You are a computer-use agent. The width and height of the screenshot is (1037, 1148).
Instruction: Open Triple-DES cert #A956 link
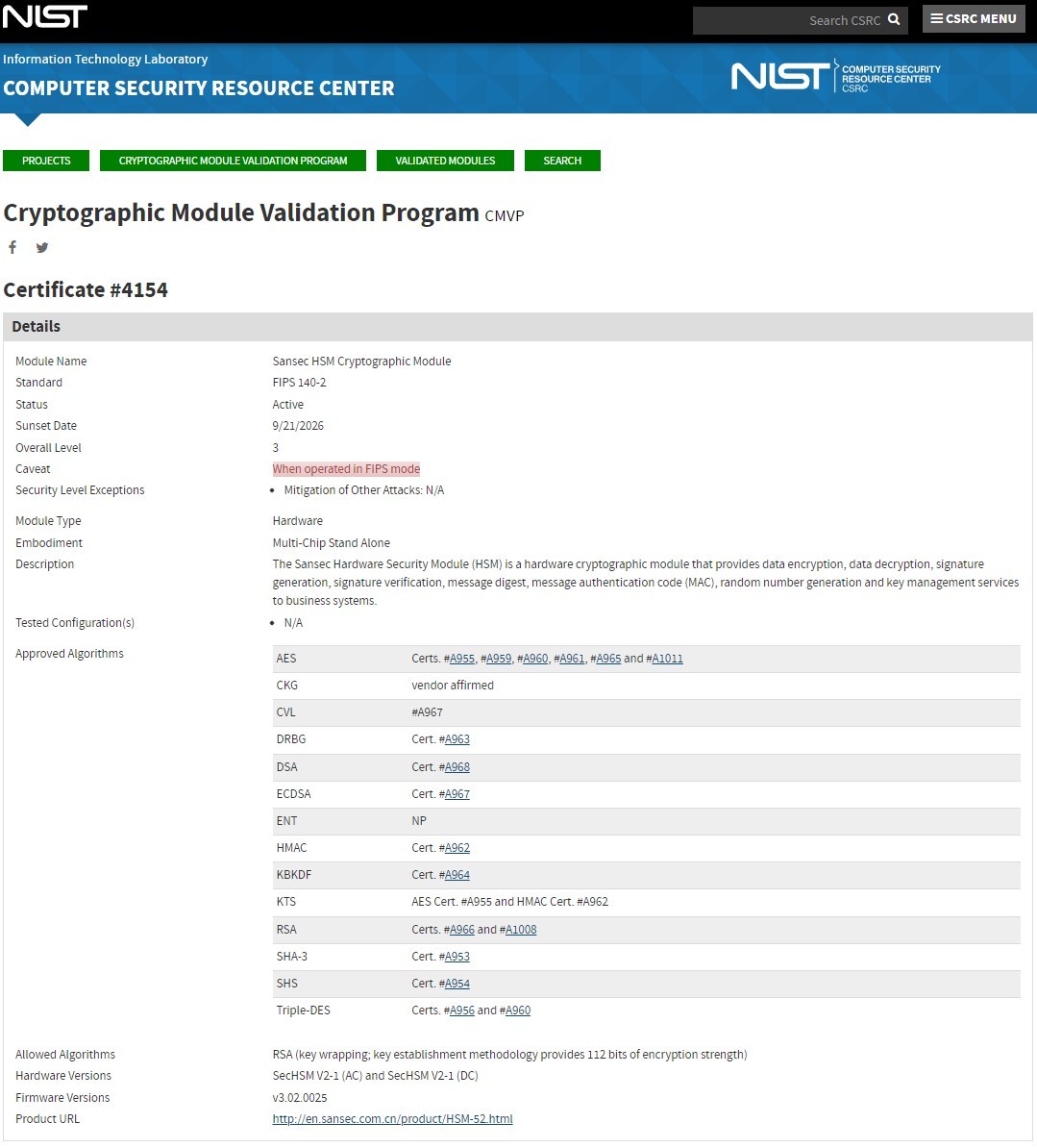(x=461, y=1011)
